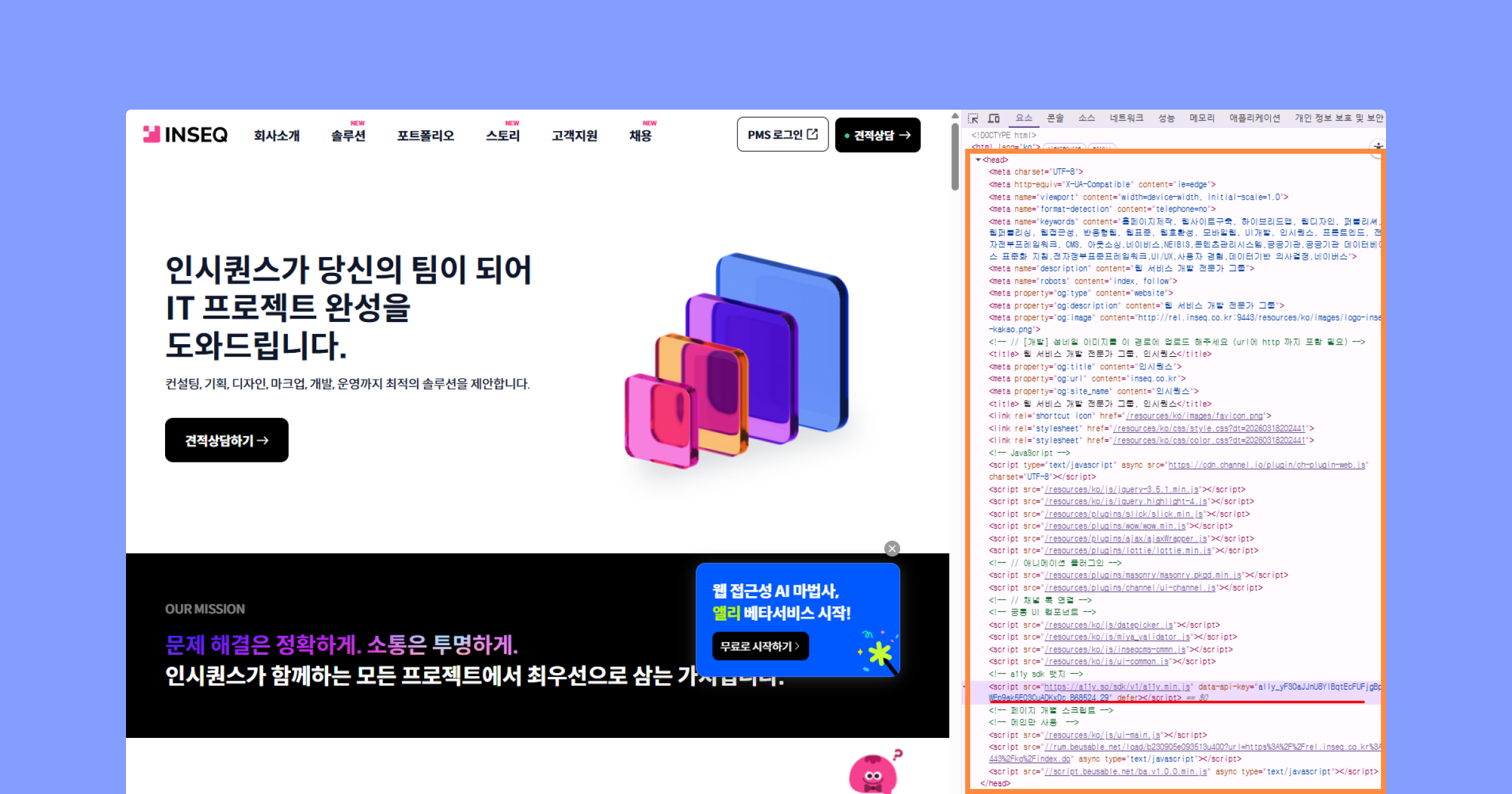Open the masonry.pkgd.min.js script link

(x=1143, y=575)
